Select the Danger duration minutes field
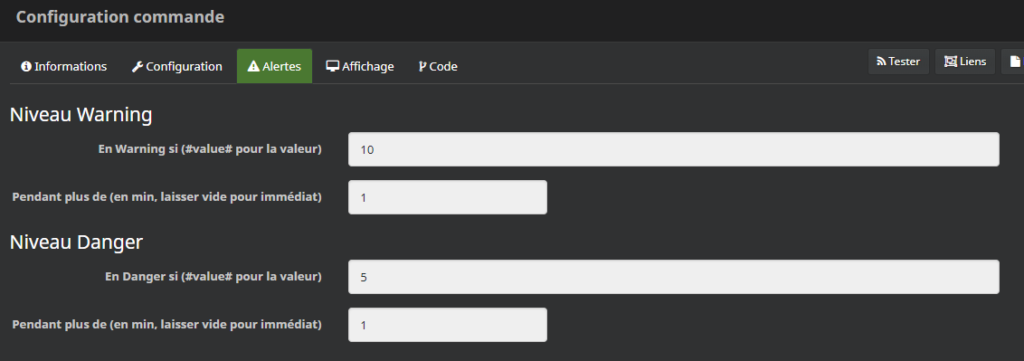 click(447, 324)
